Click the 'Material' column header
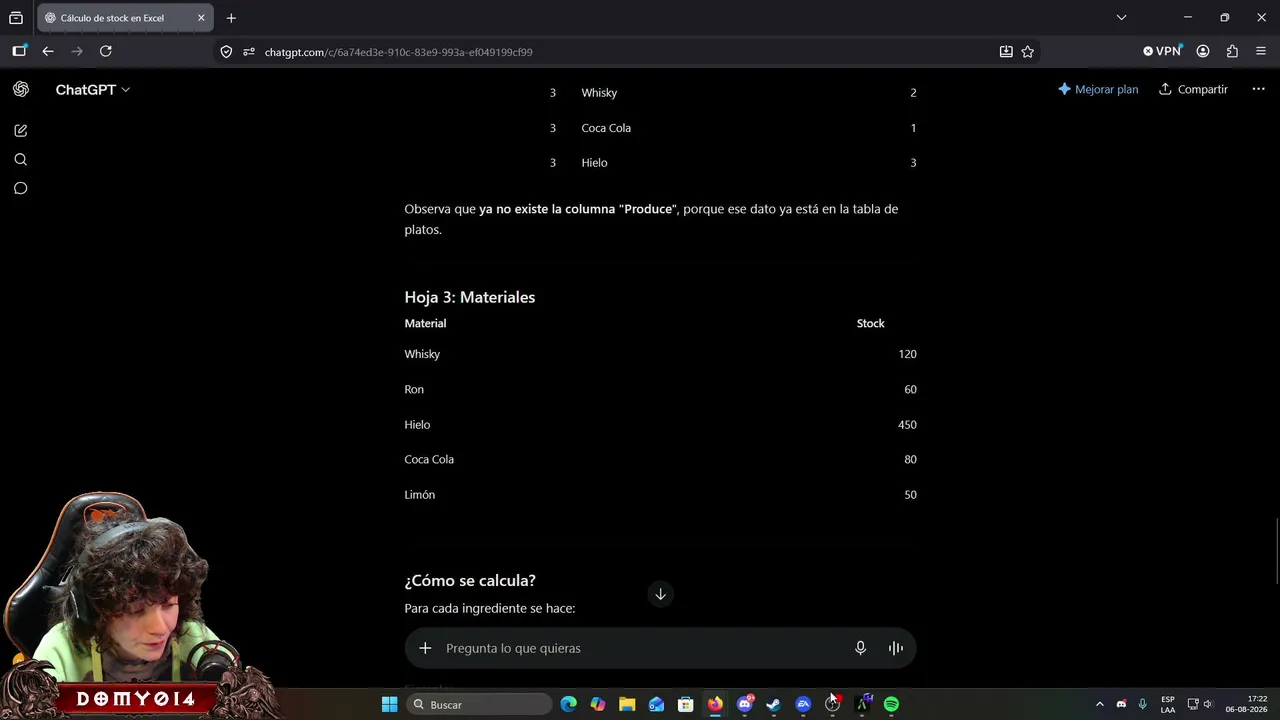 point(425,323)
